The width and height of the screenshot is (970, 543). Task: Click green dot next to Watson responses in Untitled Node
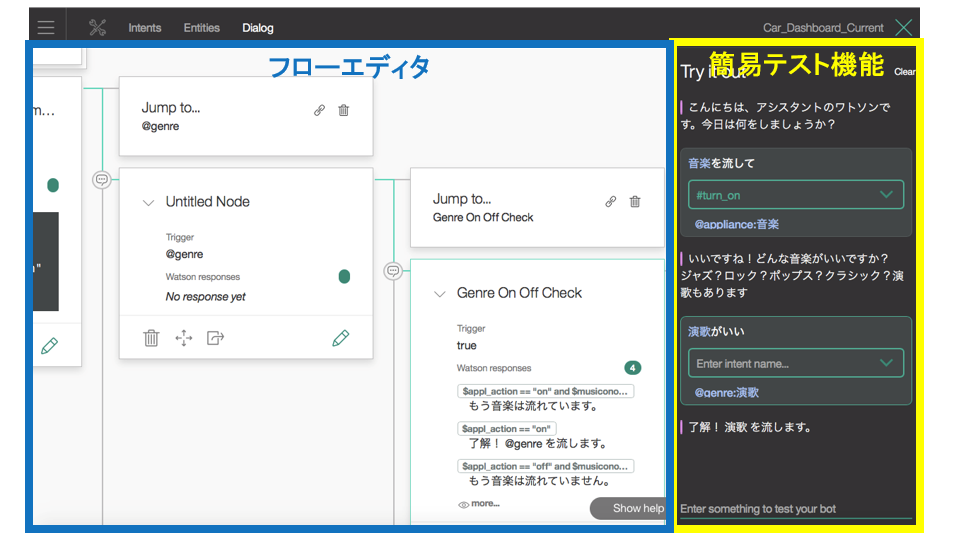point(345,276)
